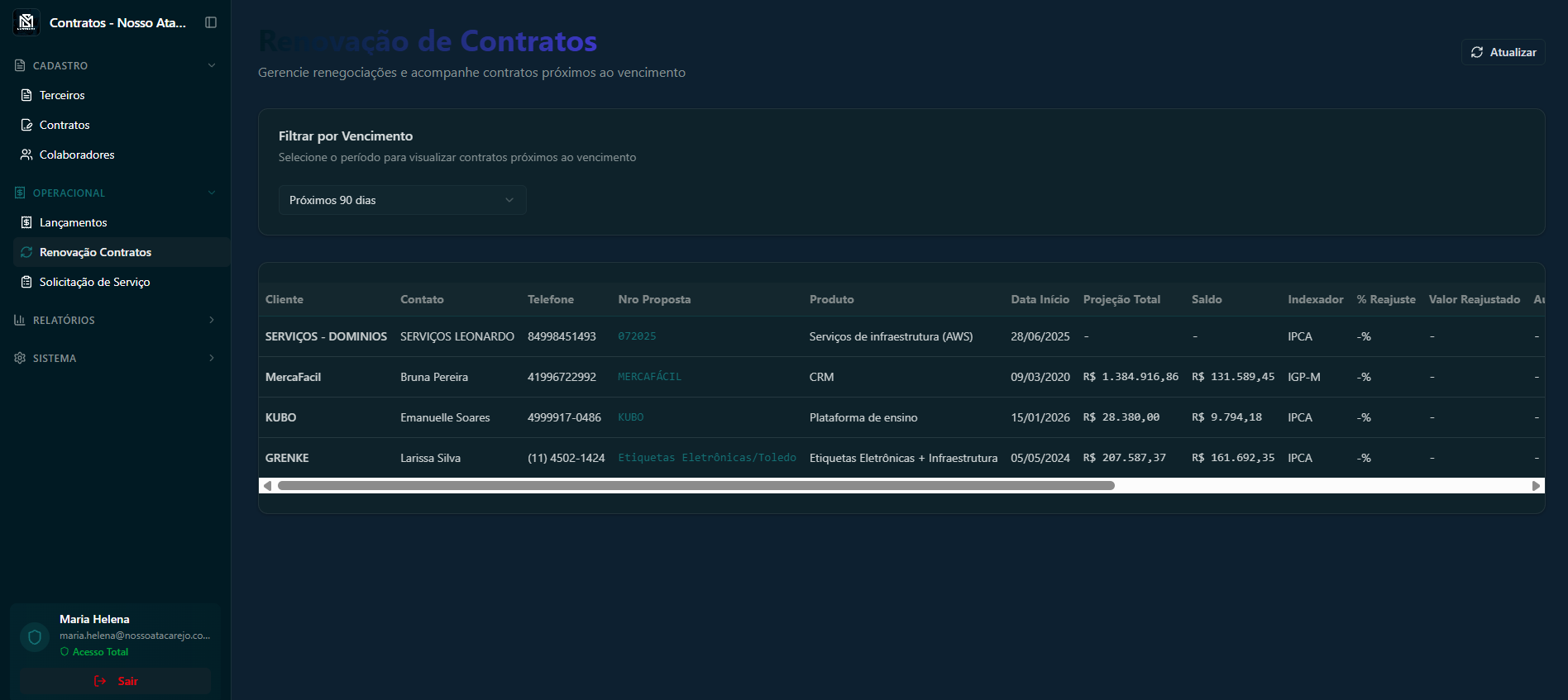Collapse the Operacional section chevron
The width and height of the screenshot is (1568, 700).
(212, 193)
